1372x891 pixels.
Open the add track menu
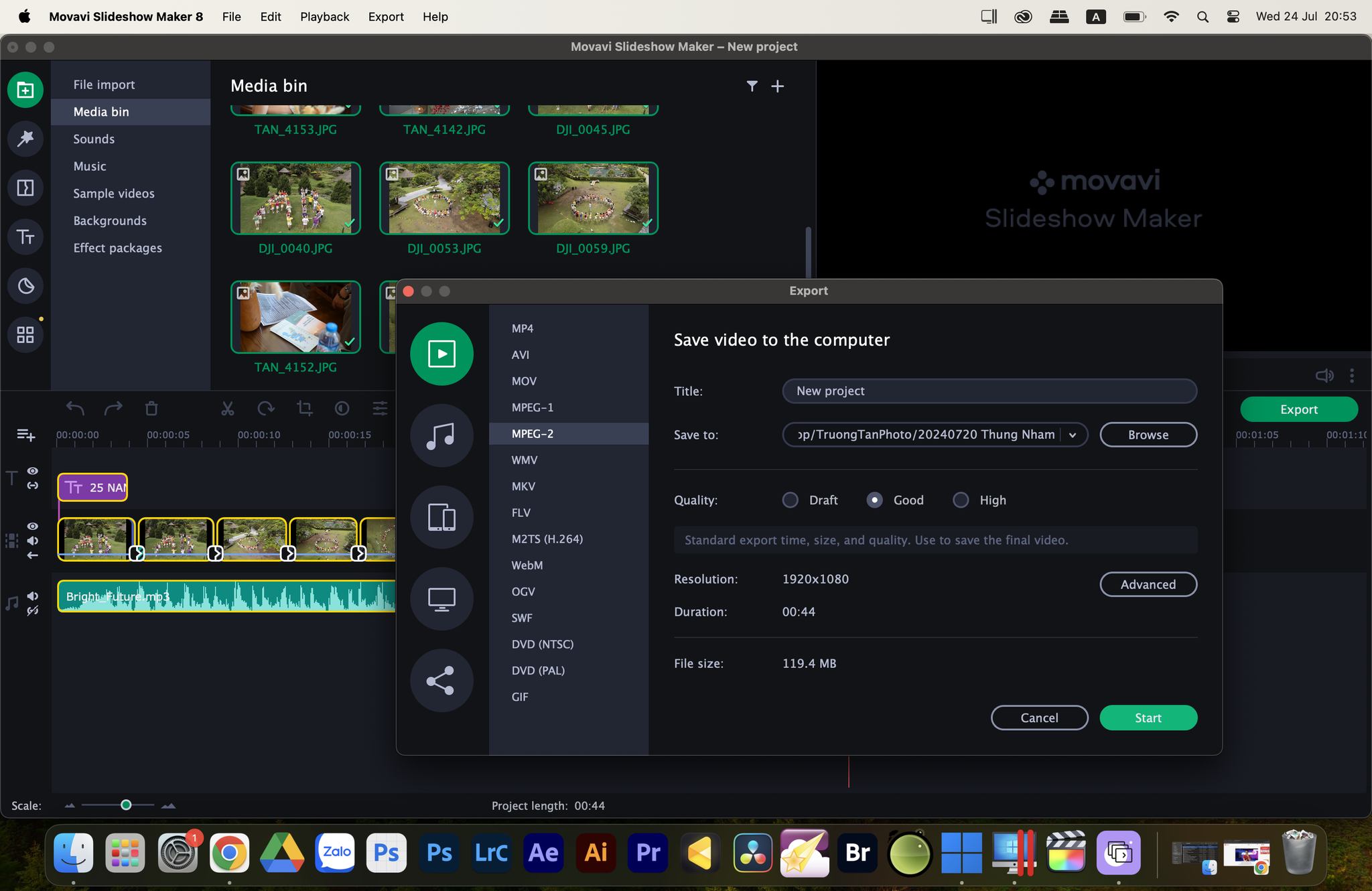pyautogui.click(x=25, y=435)
